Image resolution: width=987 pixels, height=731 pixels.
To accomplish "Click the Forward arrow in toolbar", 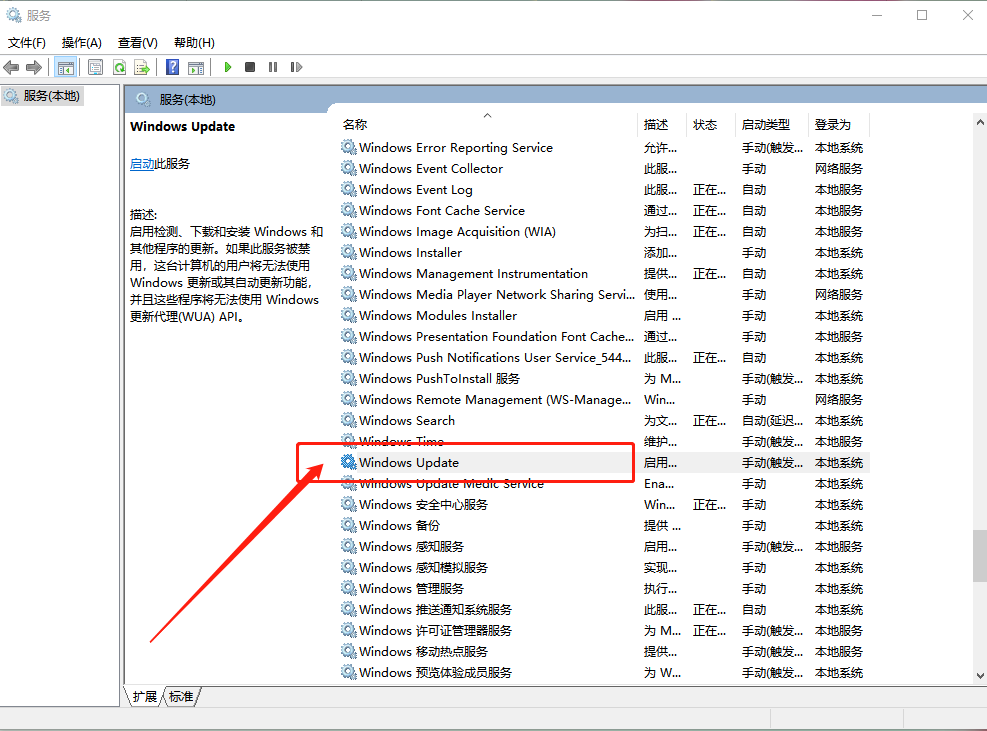I will [34, 67].
